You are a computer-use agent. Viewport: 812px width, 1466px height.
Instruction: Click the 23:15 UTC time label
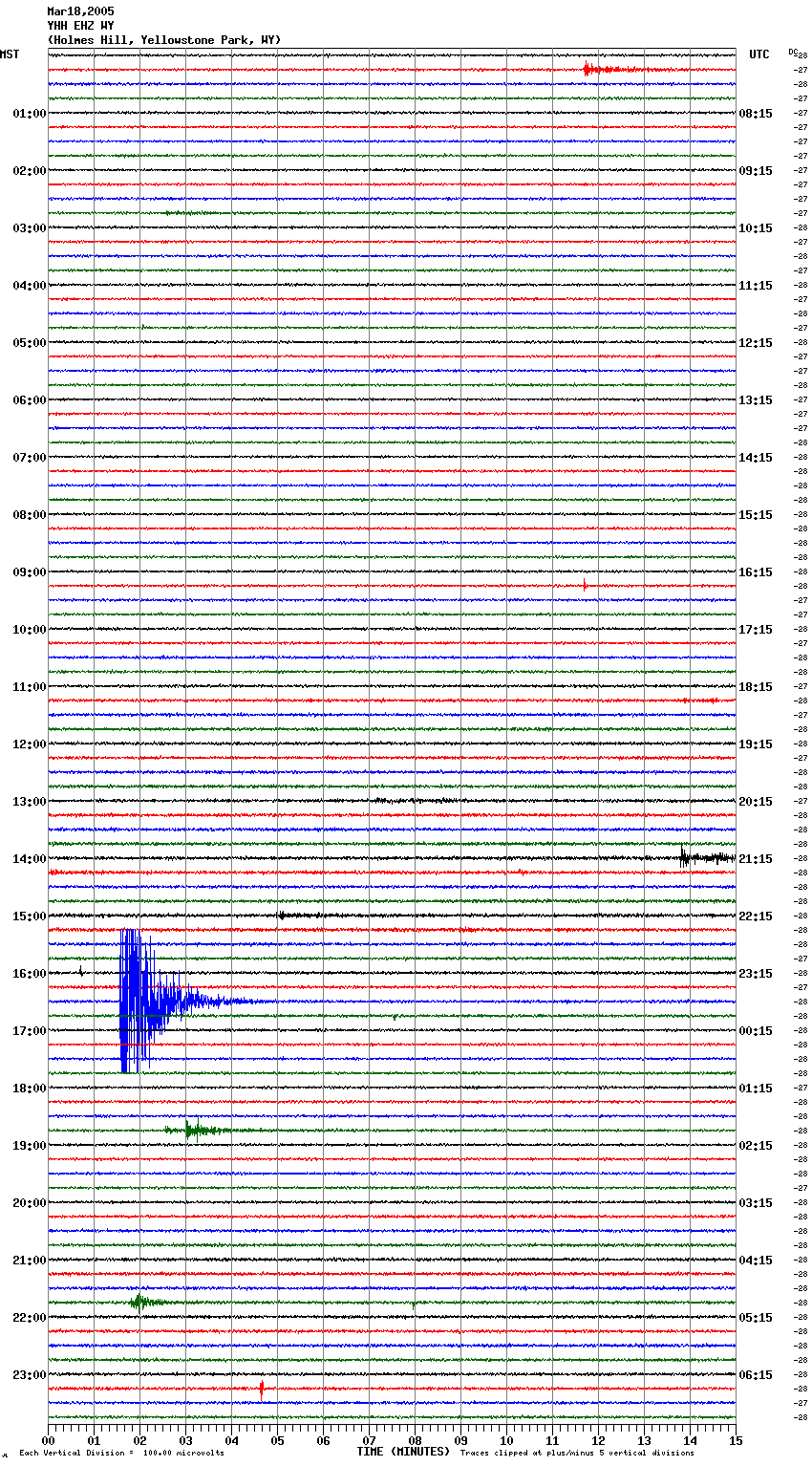click(756, 974)
